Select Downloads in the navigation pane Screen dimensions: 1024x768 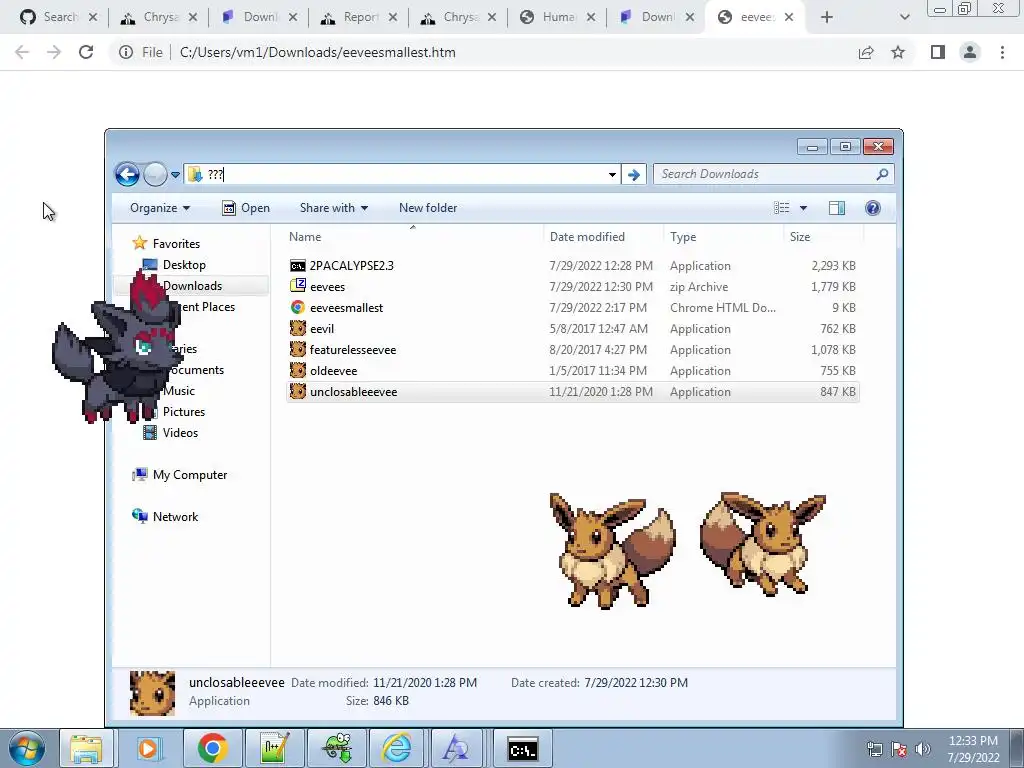pyautogui.click(x=193, y=285)
